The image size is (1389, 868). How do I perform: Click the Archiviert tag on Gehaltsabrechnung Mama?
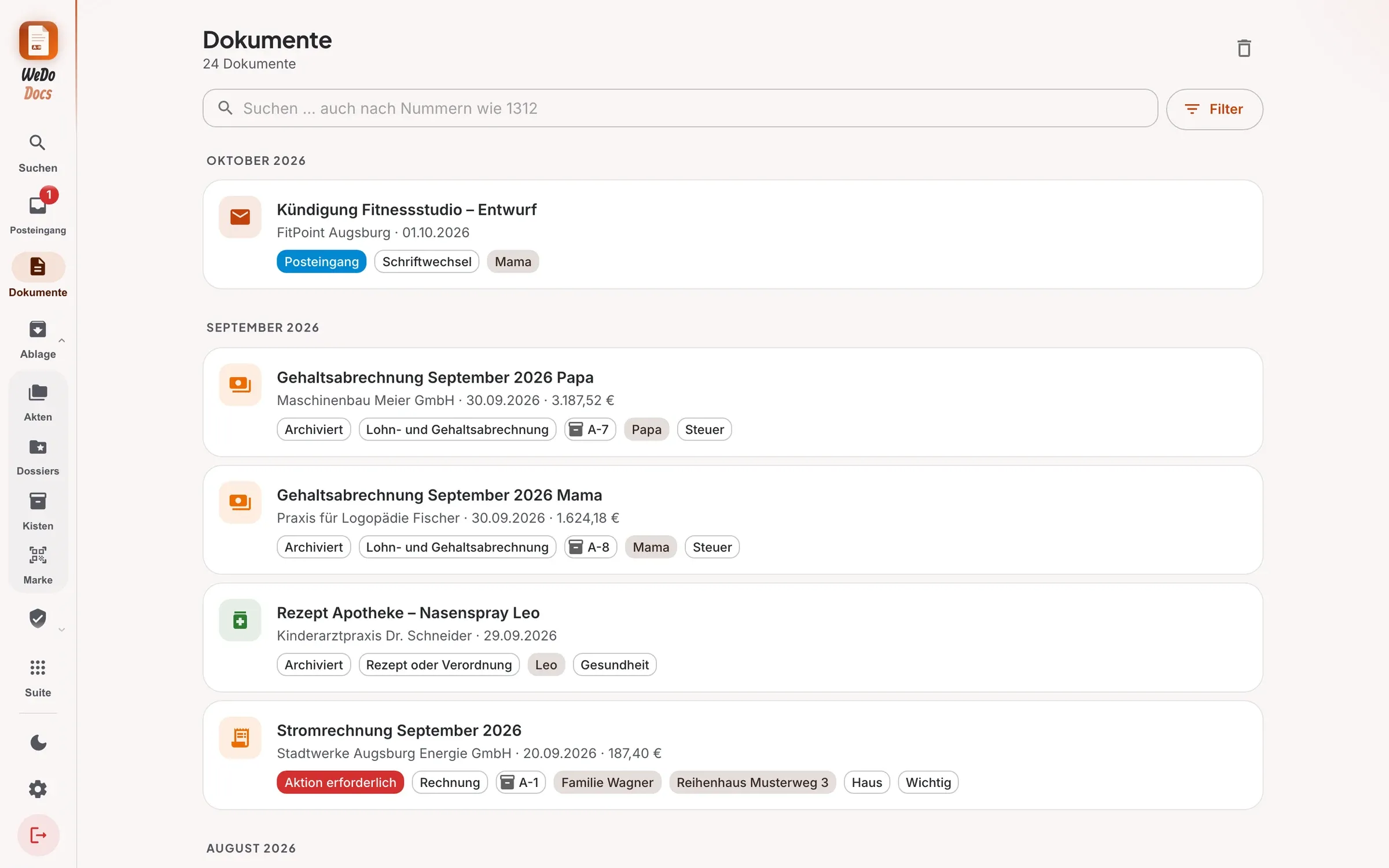point(314,547)
